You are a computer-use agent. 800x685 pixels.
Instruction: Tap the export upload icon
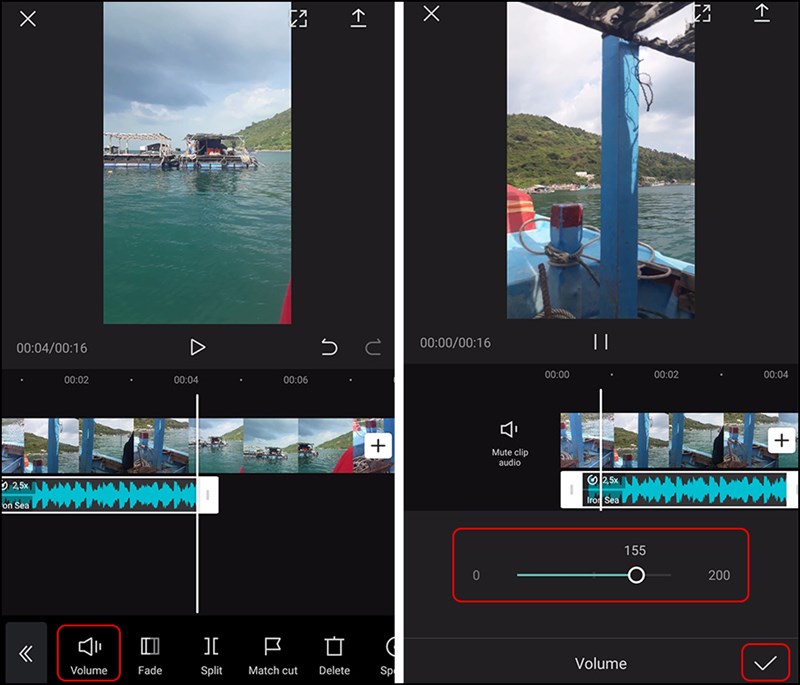(360, 20)
